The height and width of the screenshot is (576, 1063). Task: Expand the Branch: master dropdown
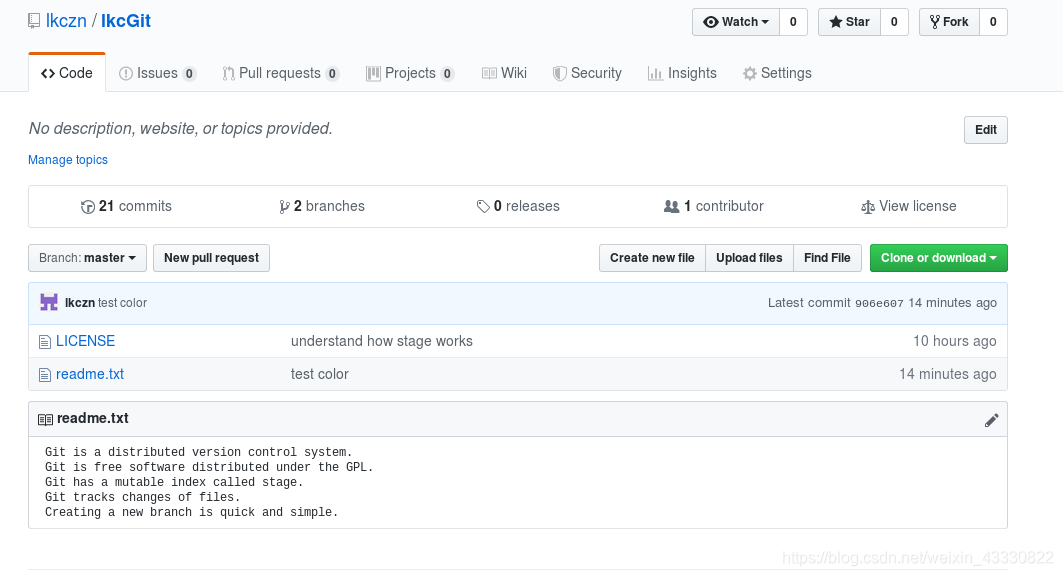[87, 258]
